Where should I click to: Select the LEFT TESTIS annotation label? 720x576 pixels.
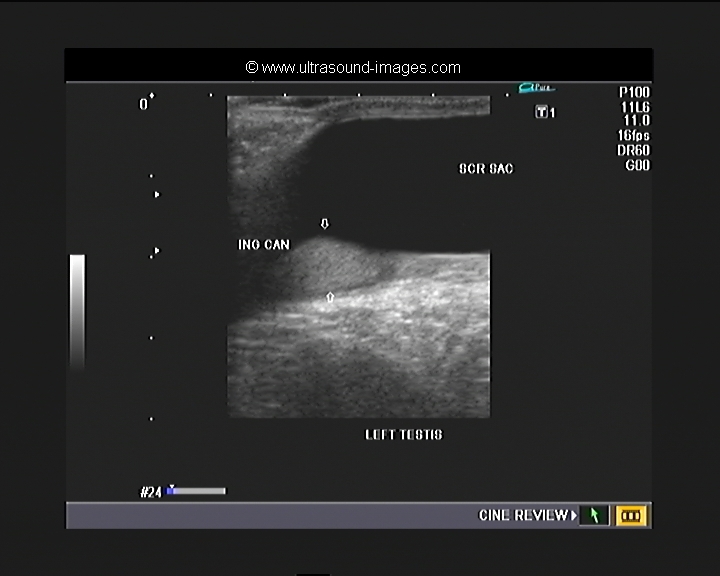403,435
